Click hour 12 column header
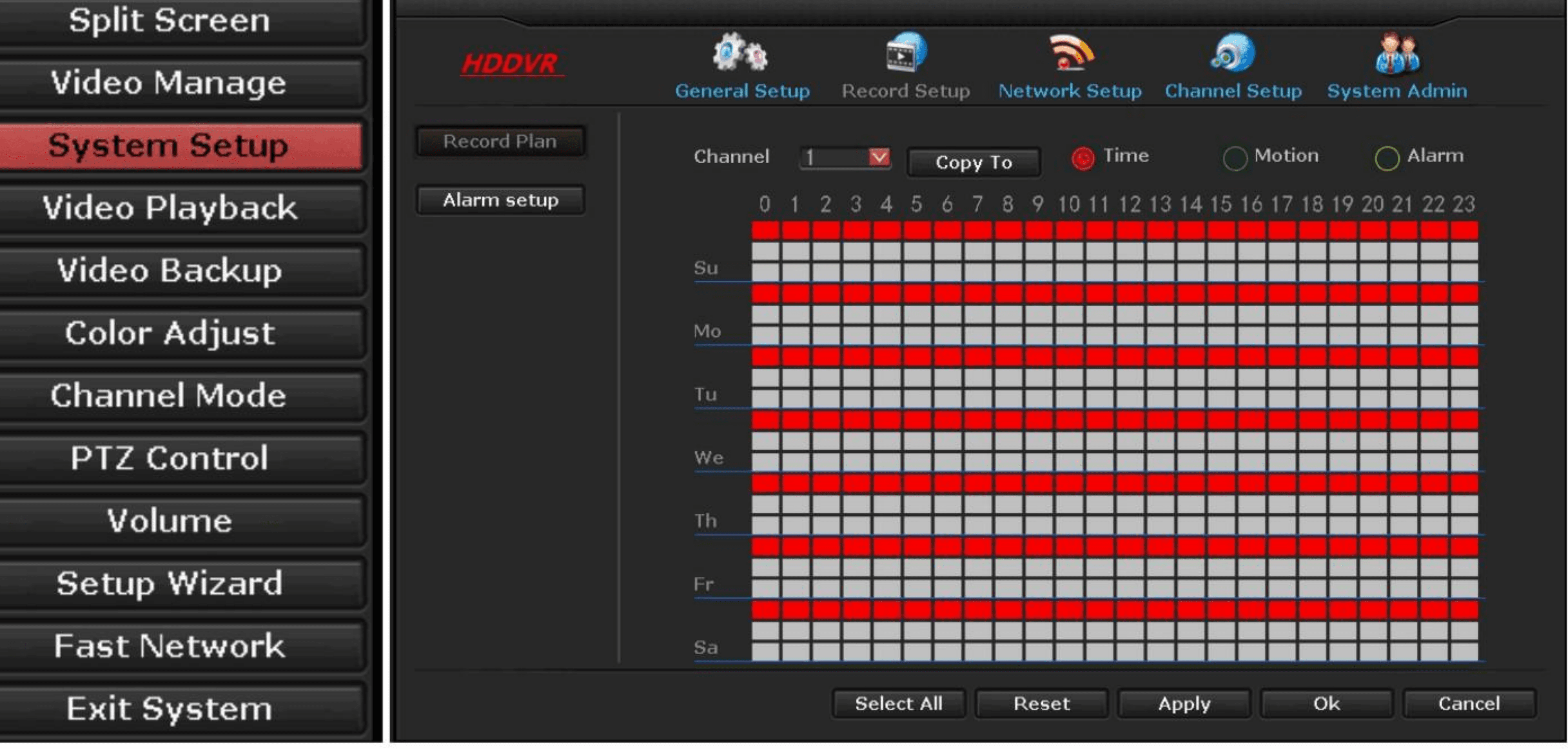The width and height of the screenshot is (1568, 749). [x=1130, y=204]
